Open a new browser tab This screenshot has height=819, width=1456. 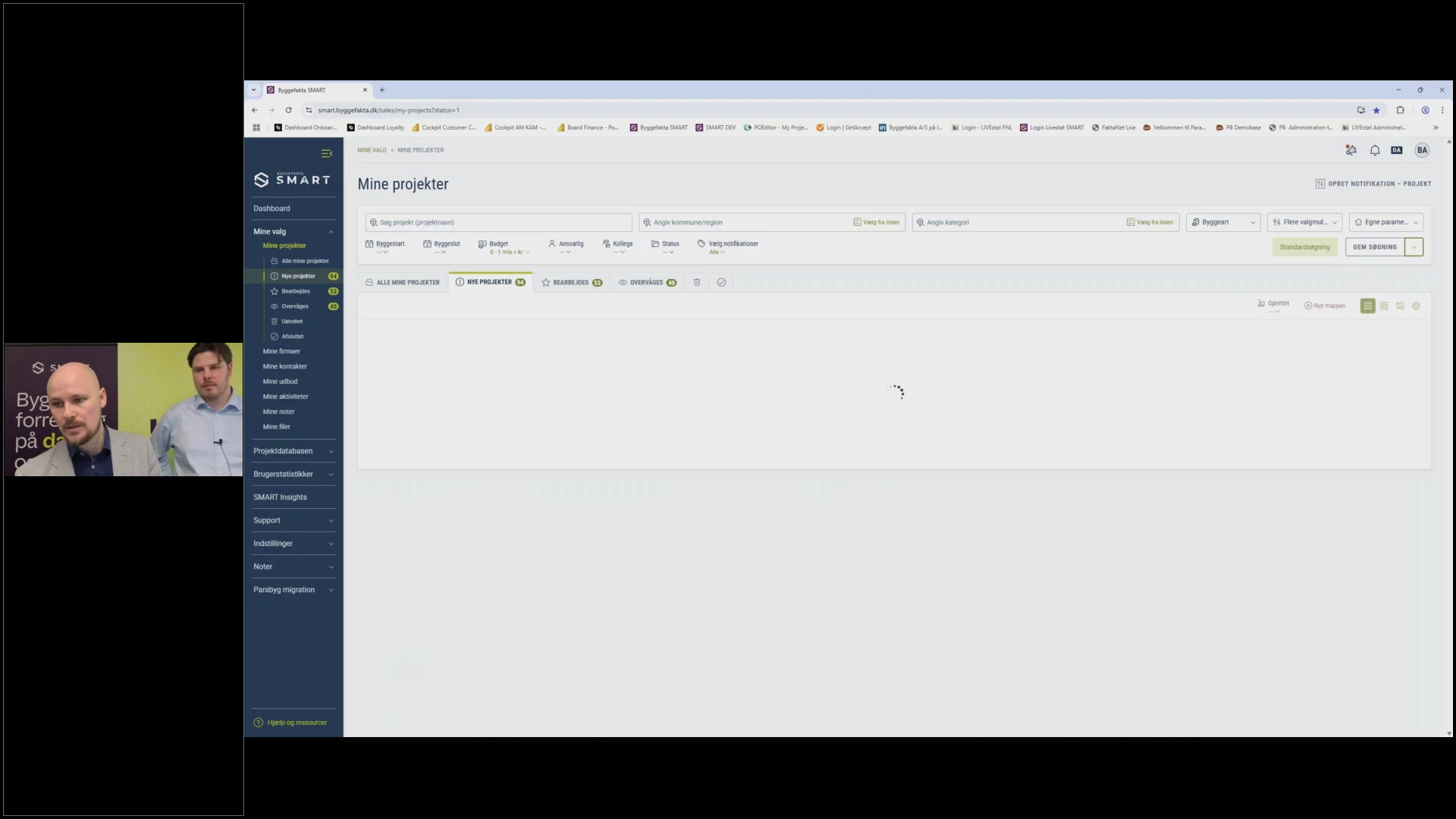[x=382, y=89]
